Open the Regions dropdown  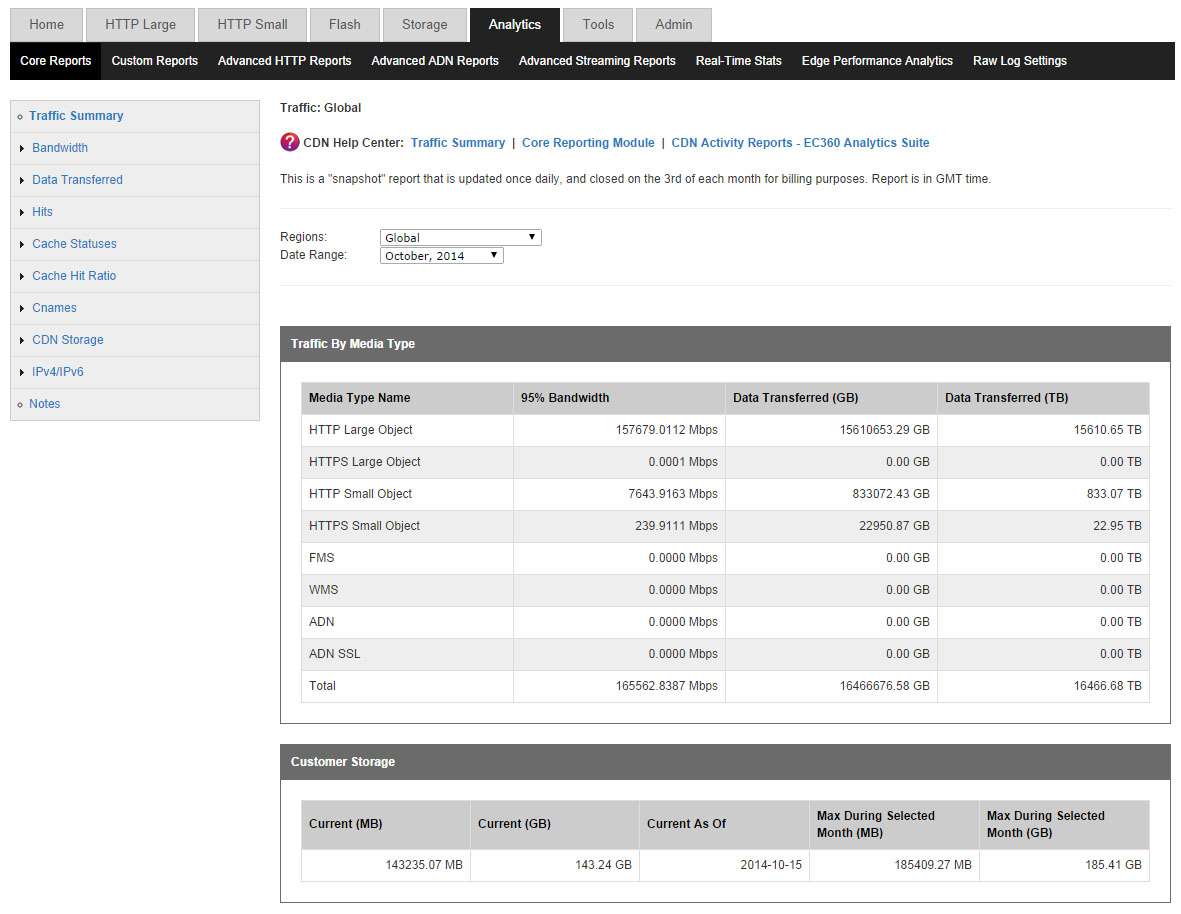coord(461,238)
